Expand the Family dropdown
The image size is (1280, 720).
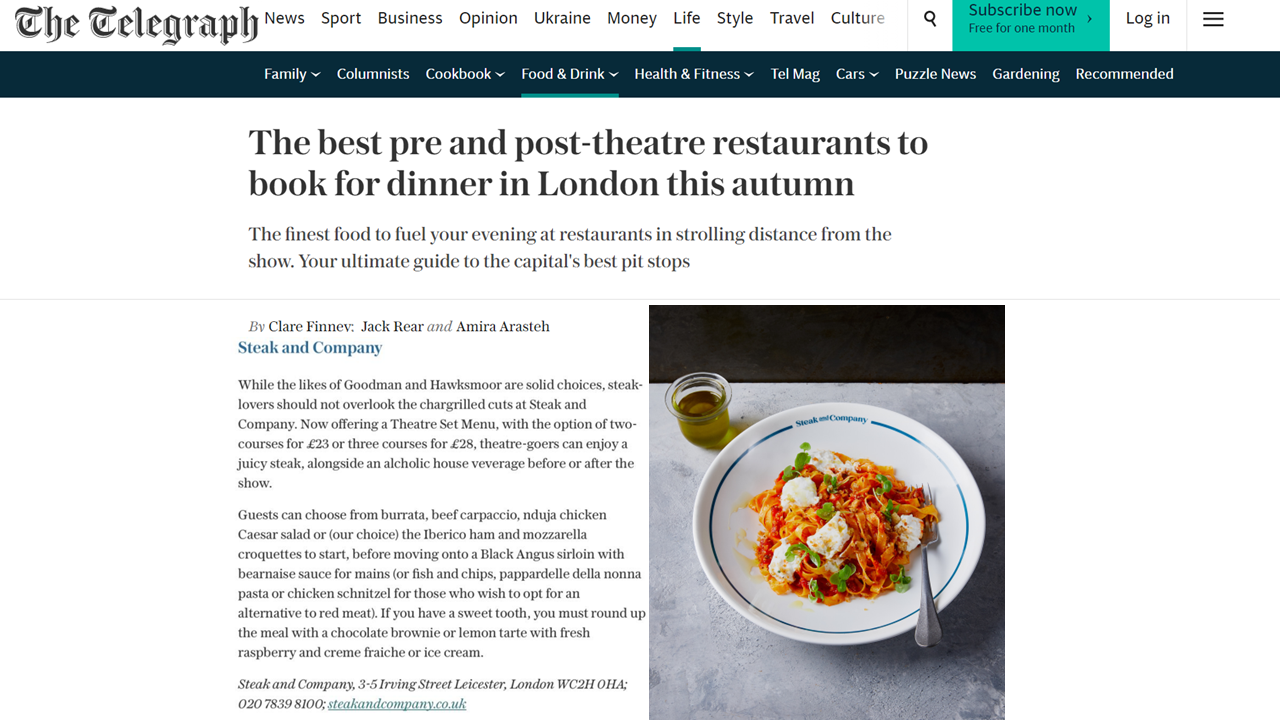[292, 74]
